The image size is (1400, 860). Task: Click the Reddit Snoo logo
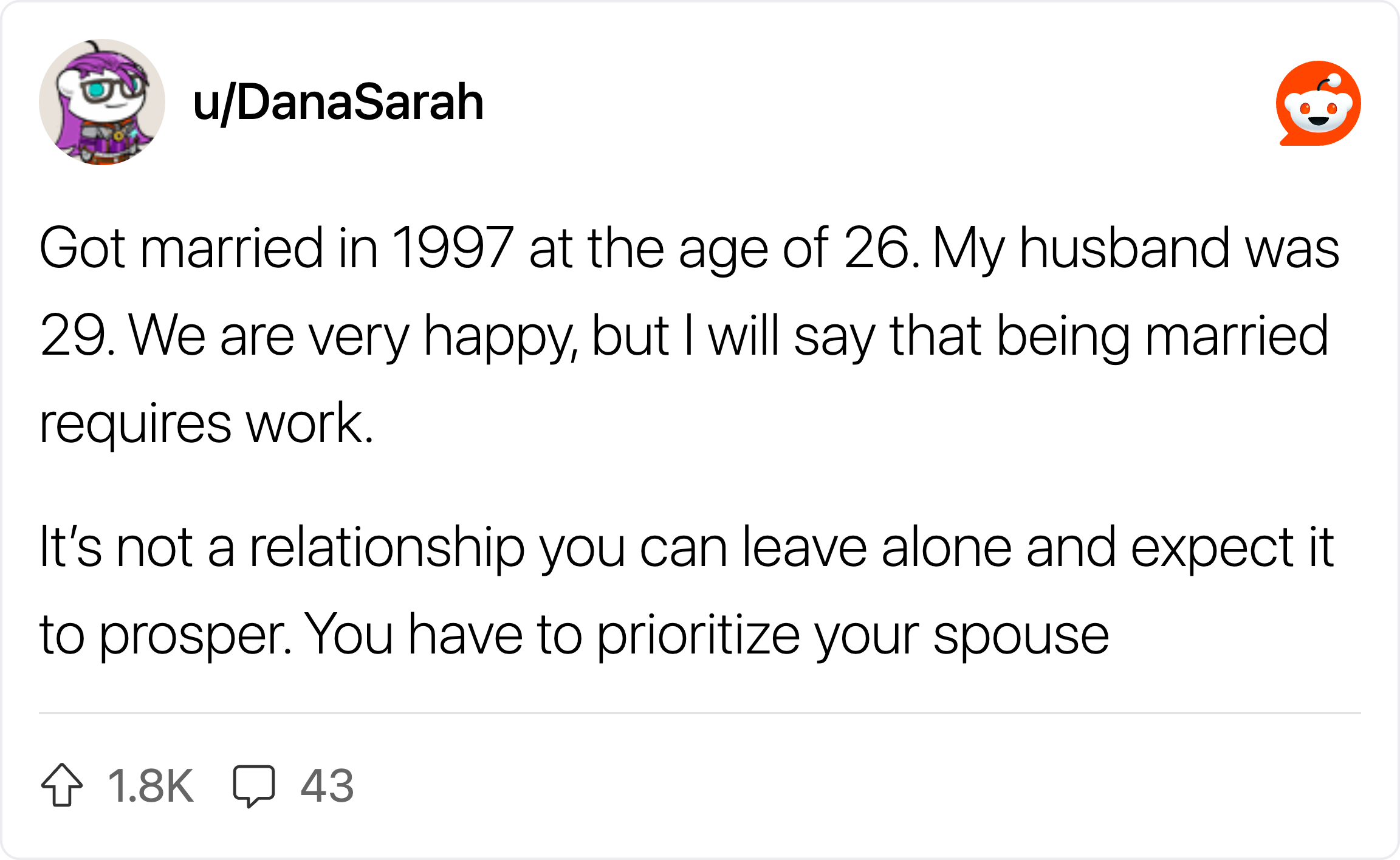pos(1318,103)
